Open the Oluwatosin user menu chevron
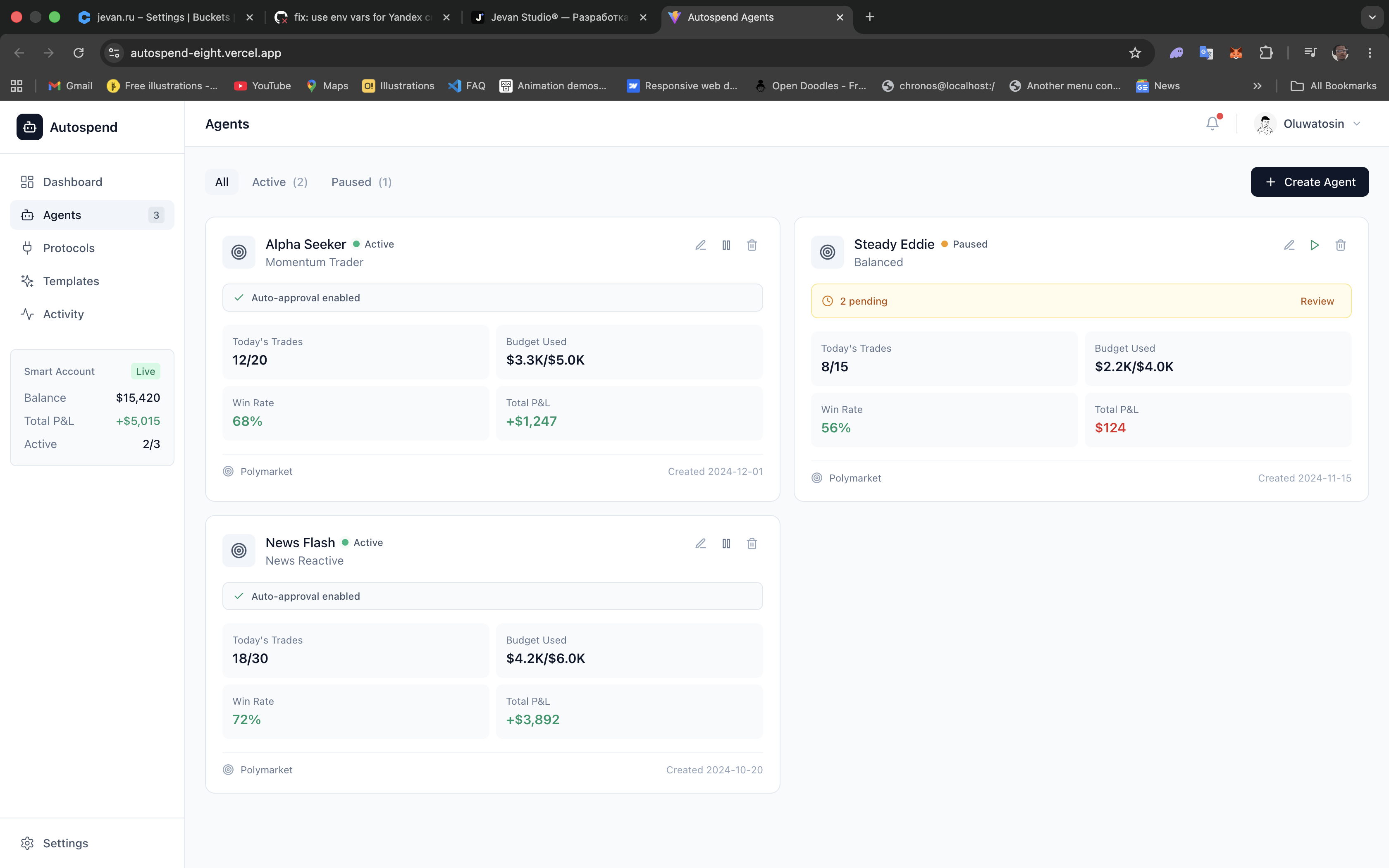Image resolution: width=1389 pixels, height=868 pixels. coord(1357,124)
